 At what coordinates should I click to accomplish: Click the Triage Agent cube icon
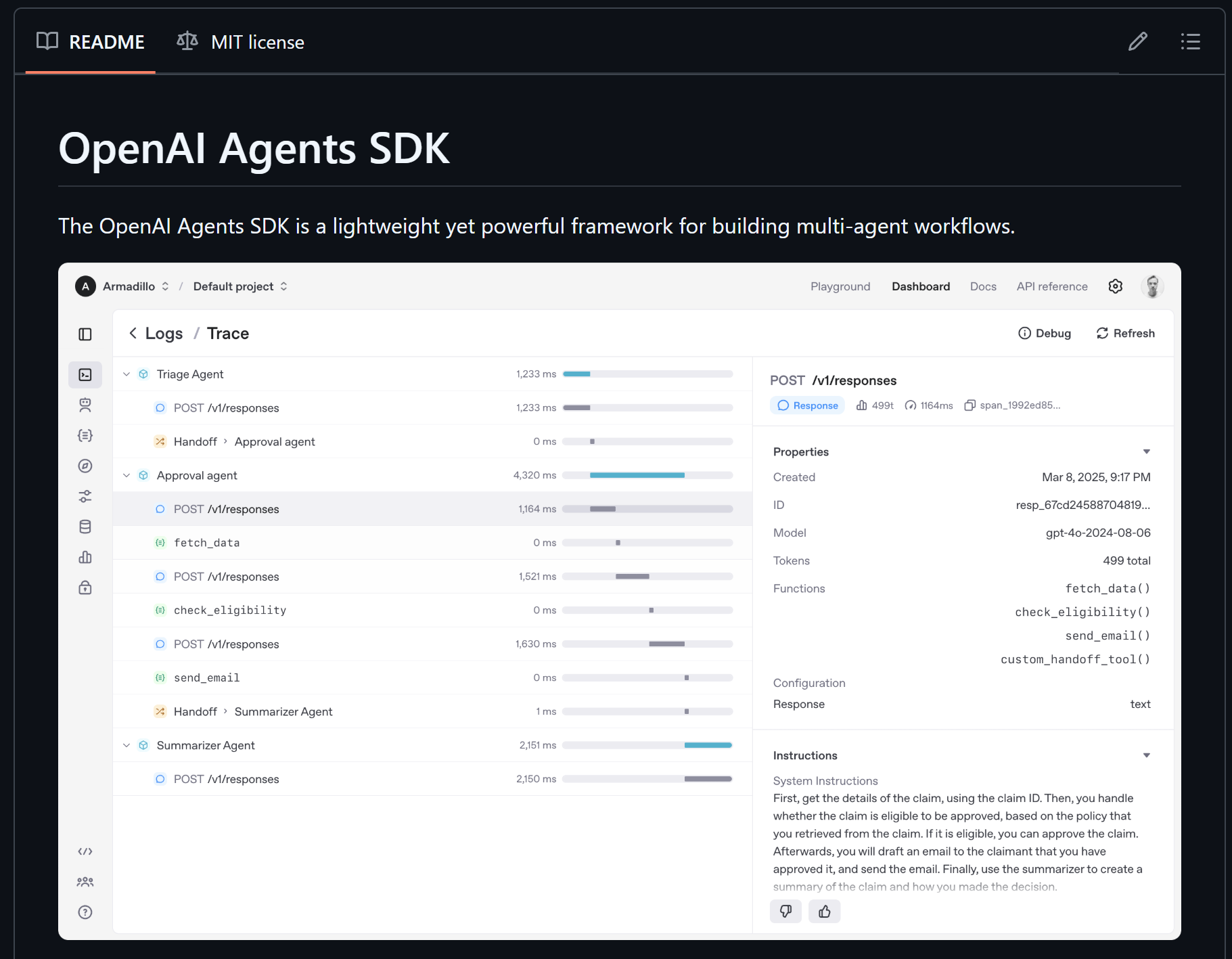point(143,374)
